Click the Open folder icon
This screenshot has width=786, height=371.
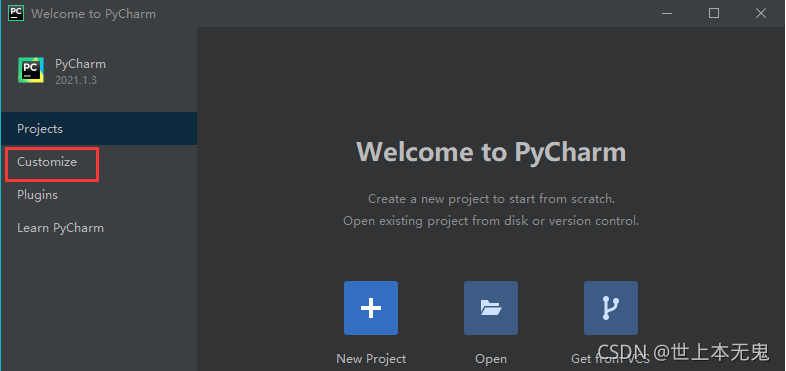(491, 308)
